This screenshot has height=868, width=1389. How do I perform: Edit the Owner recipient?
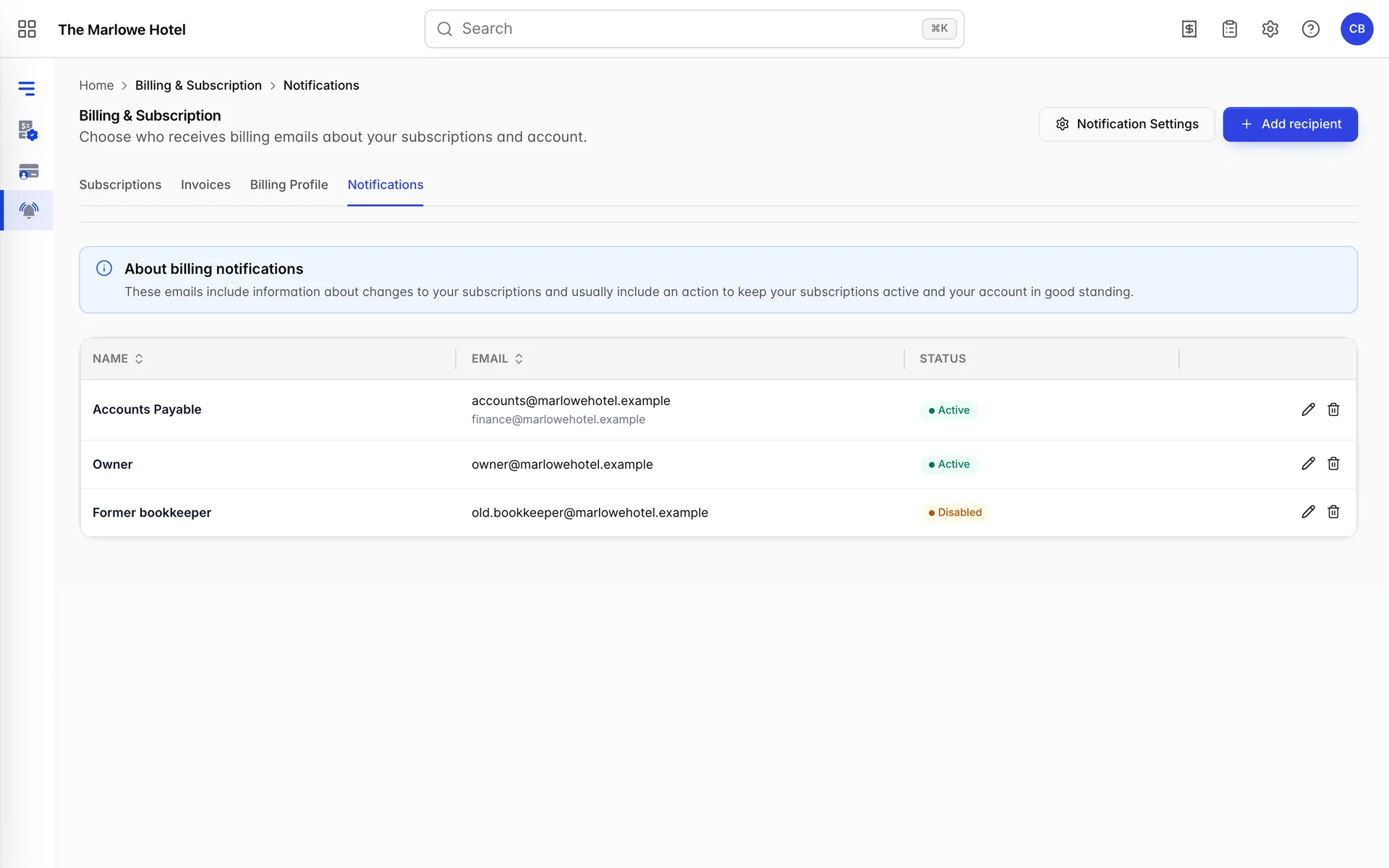click(x=1308, y=464)
